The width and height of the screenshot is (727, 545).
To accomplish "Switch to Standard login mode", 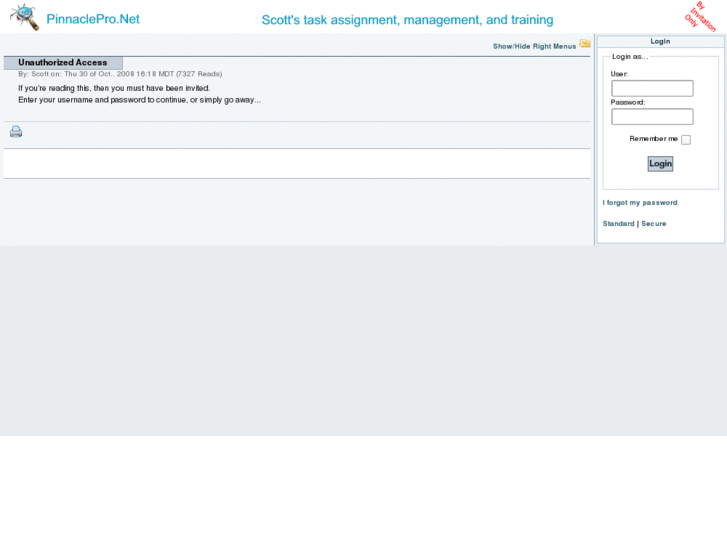I will click(618, 224).
